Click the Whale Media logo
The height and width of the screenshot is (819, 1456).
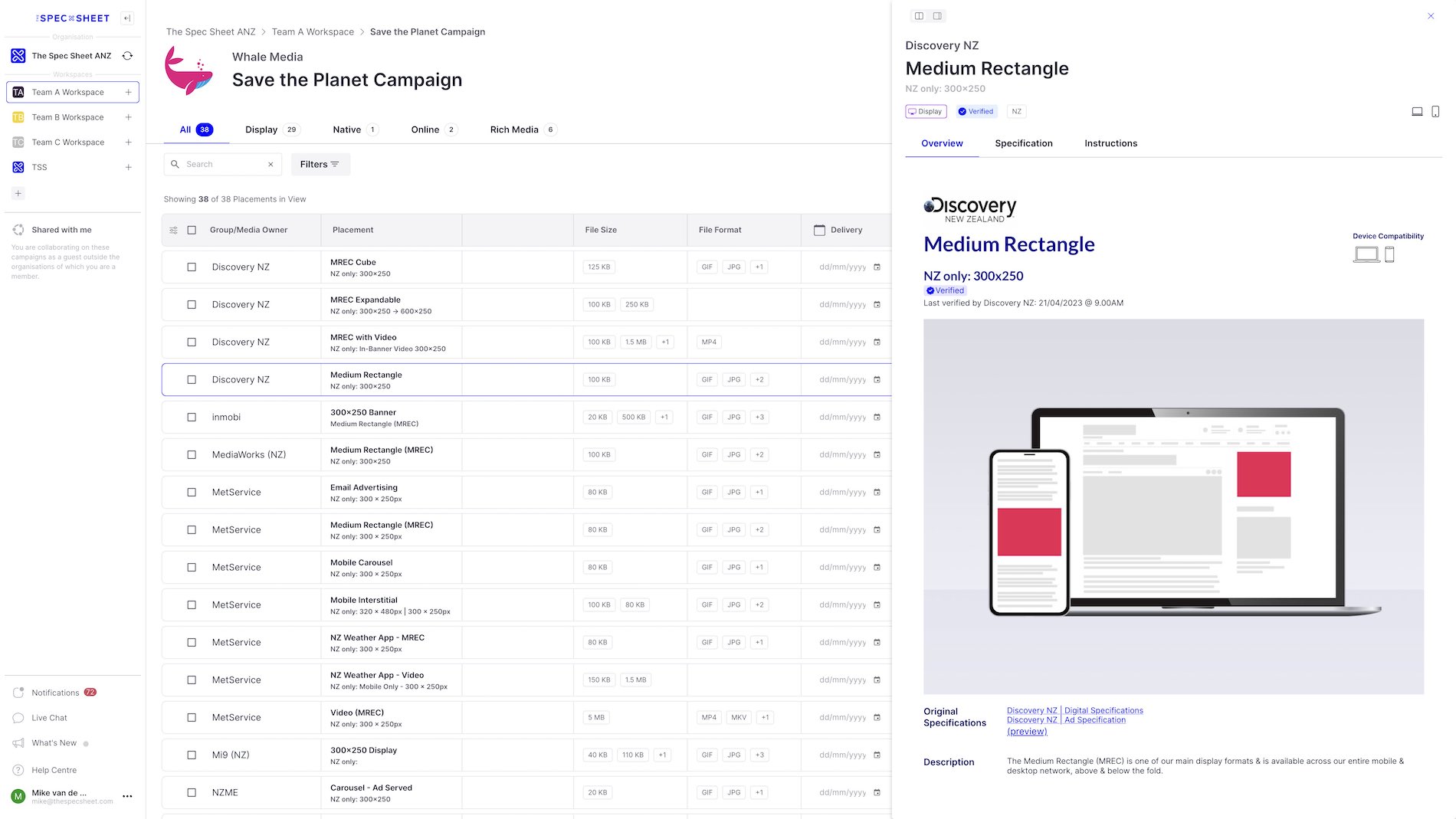tap(189, 70)
